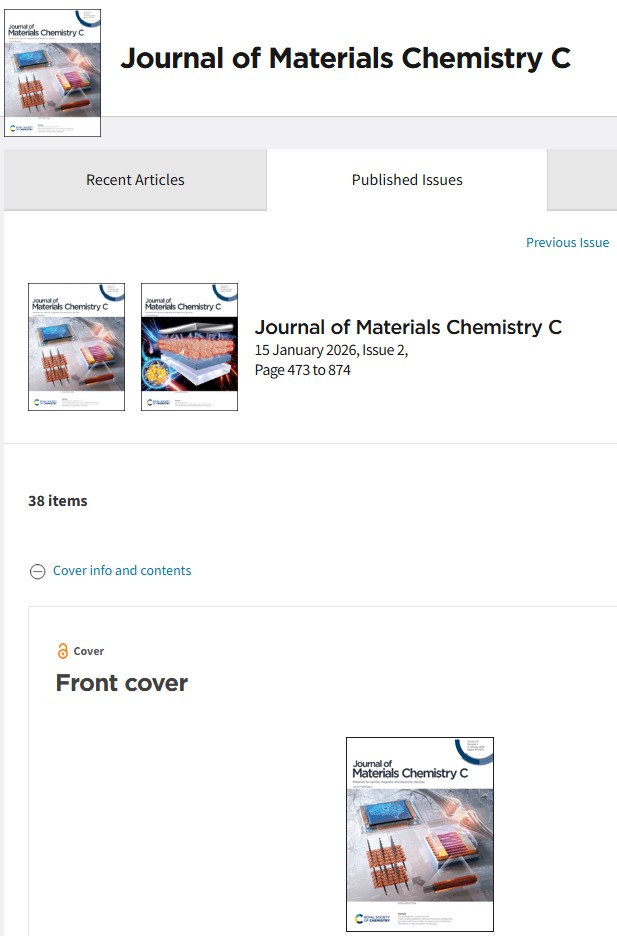
Task: Click the open access lock icon
Action: [63, 651]
